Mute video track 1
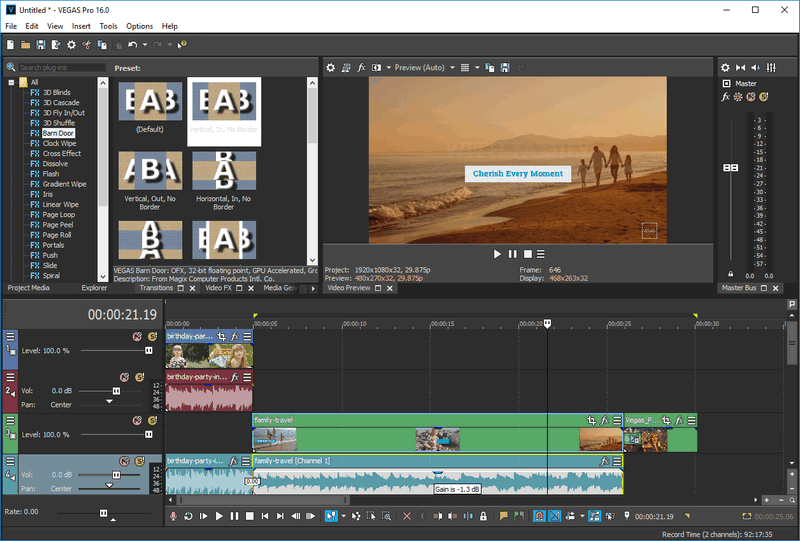This screenshot has width=800, height=541. pos(137,336)
